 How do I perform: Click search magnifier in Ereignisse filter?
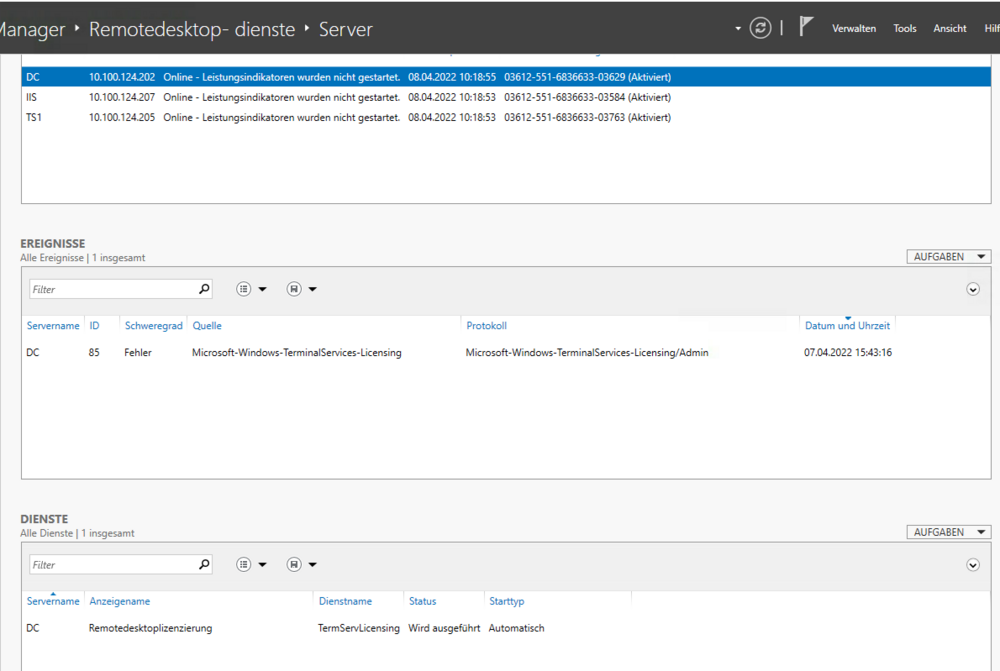point(204,289)
